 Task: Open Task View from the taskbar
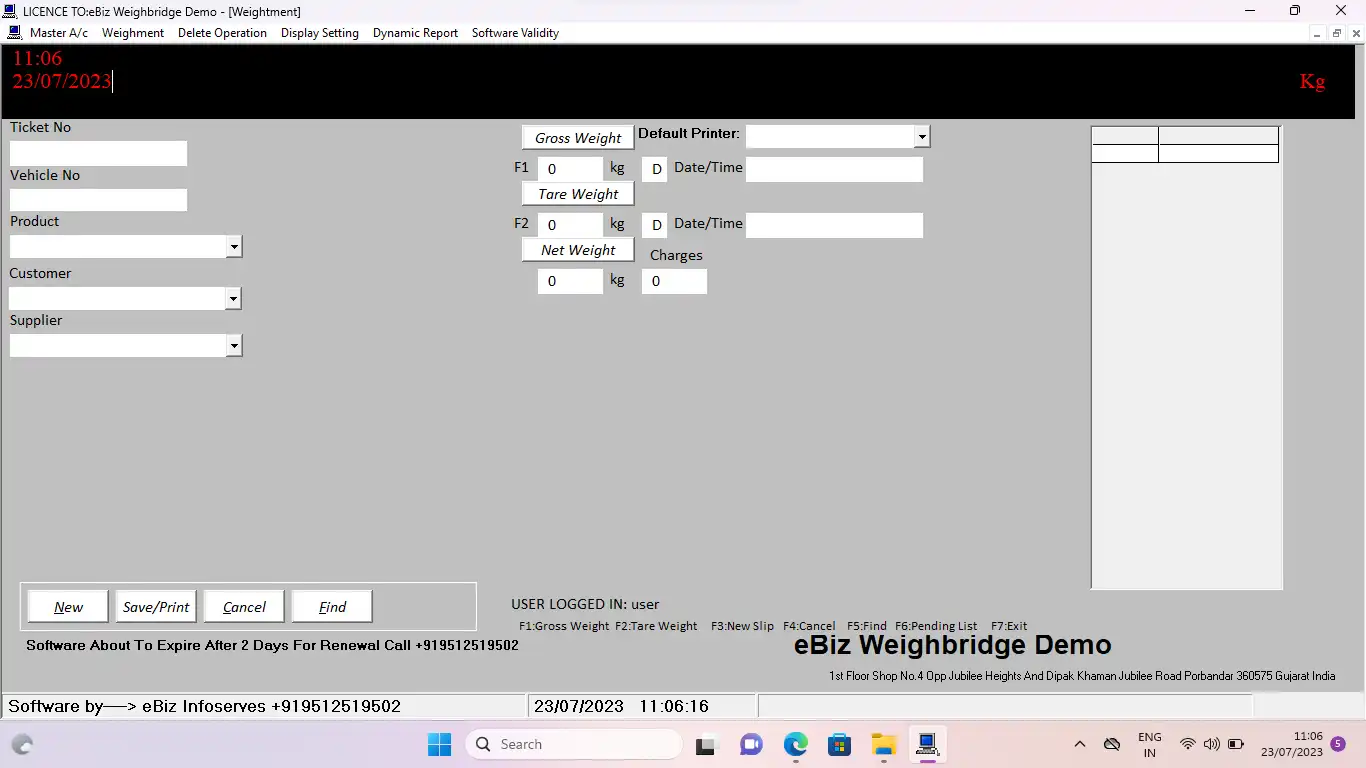pyautogui.click(x=707, y=744)
